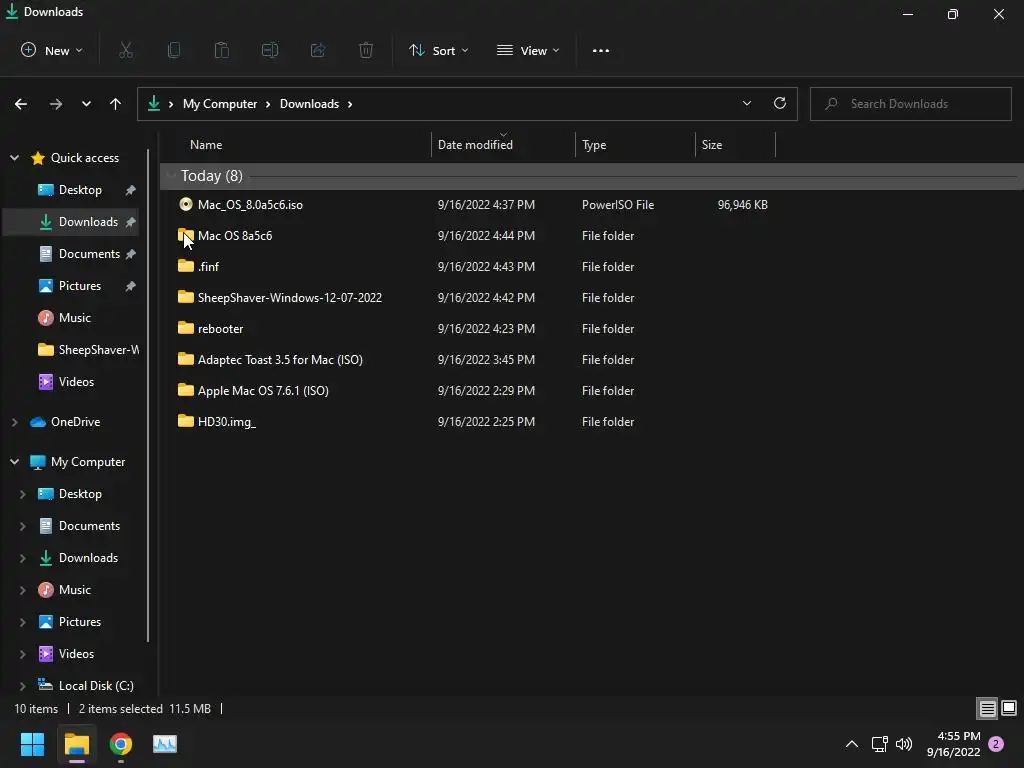This screenshot has width=1024, height=768.
Task: Click the Search Downloads field
Action: click(x=910, y=104)
